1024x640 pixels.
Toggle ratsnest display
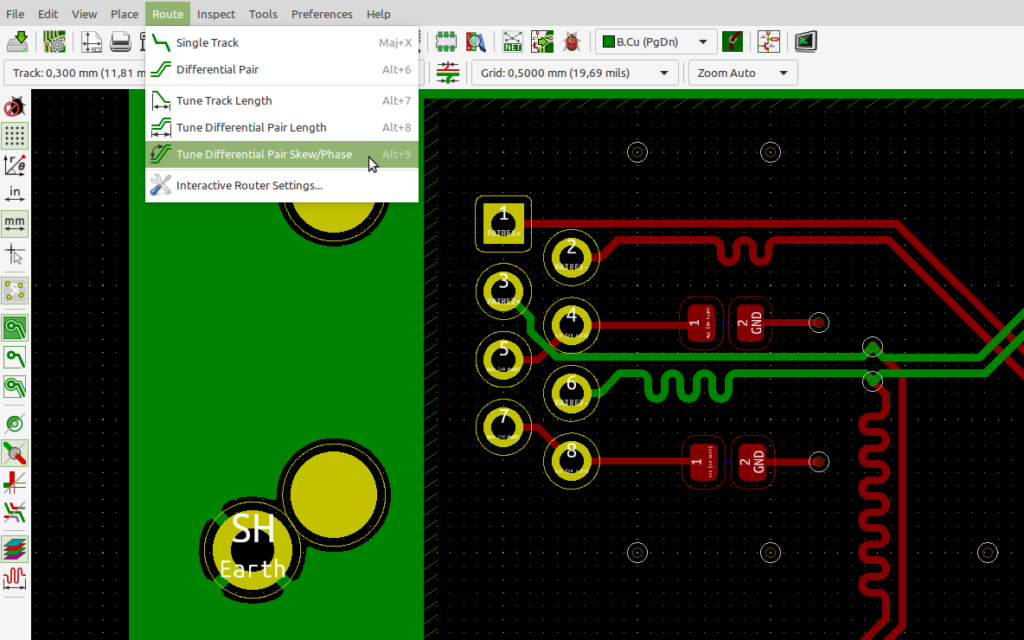[14, 291]
